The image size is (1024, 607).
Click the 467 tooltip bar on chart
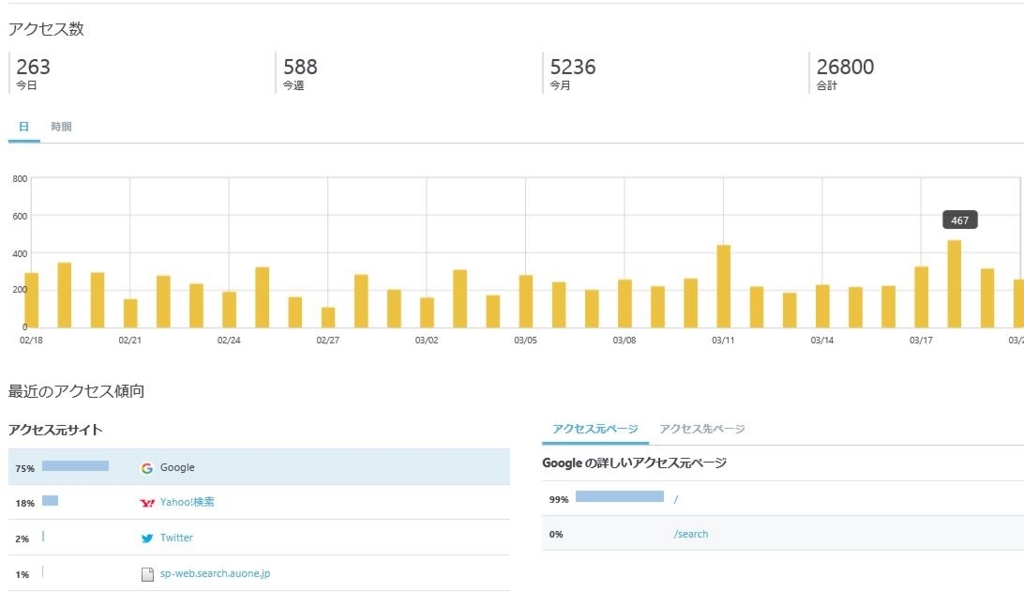click(x=954, y=284)
